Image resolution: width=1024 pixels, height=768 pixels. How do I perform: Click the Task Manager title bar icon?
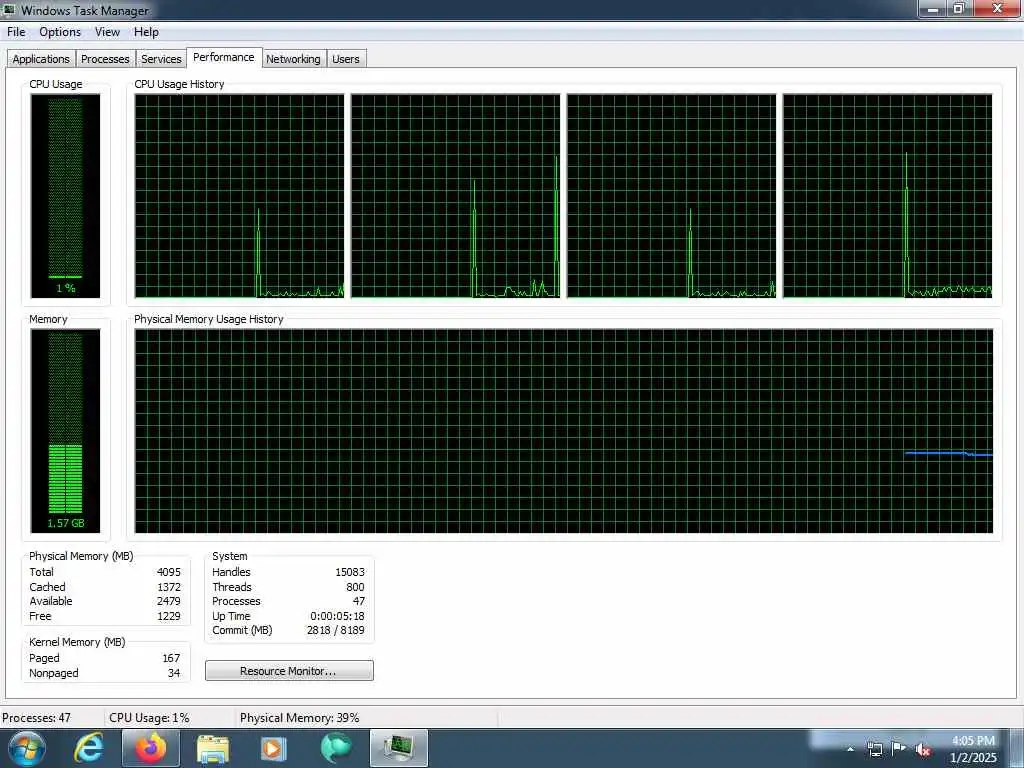pos(9,10)
